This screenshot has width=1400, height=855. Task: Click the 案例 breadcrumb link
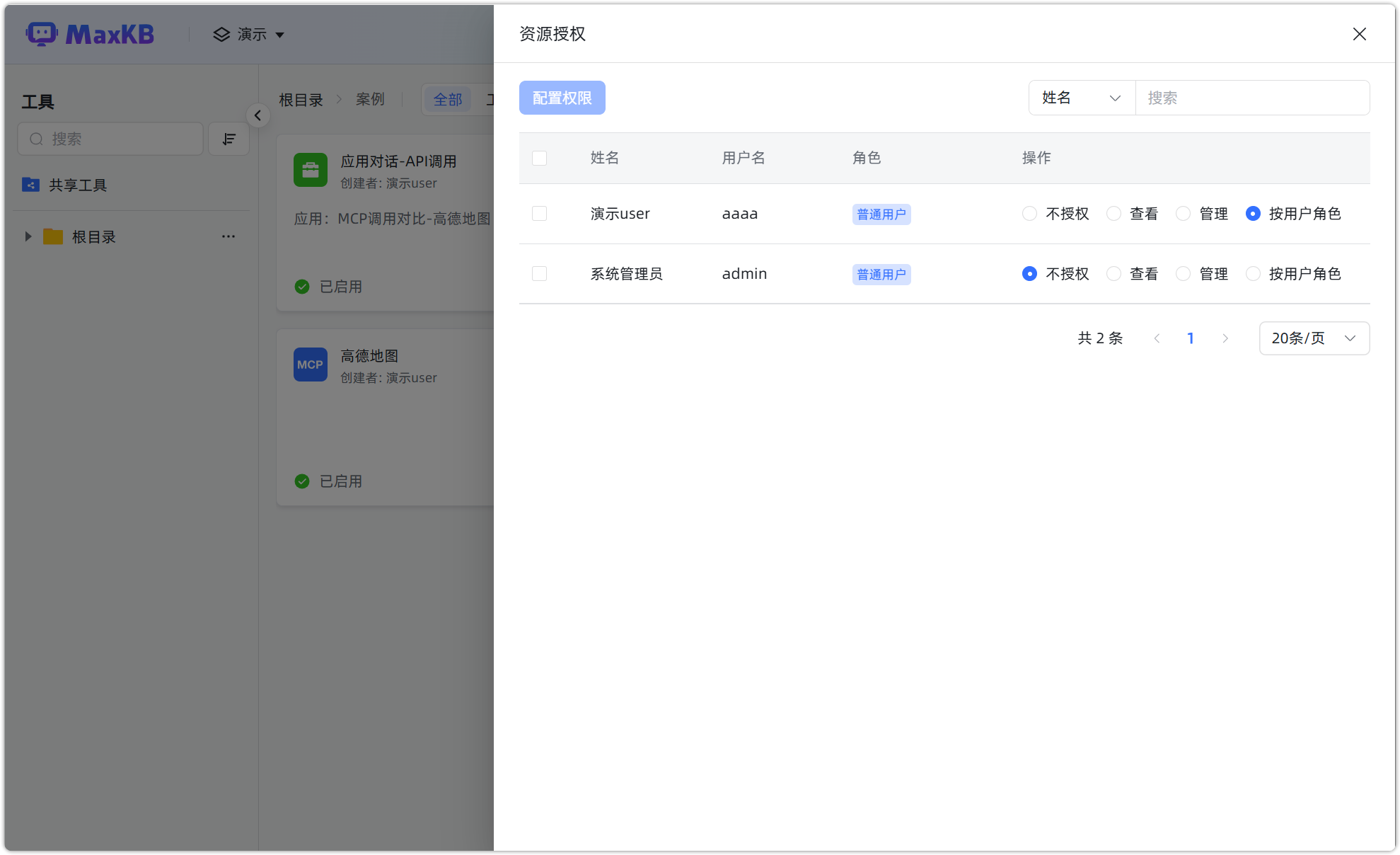(370, 99)
